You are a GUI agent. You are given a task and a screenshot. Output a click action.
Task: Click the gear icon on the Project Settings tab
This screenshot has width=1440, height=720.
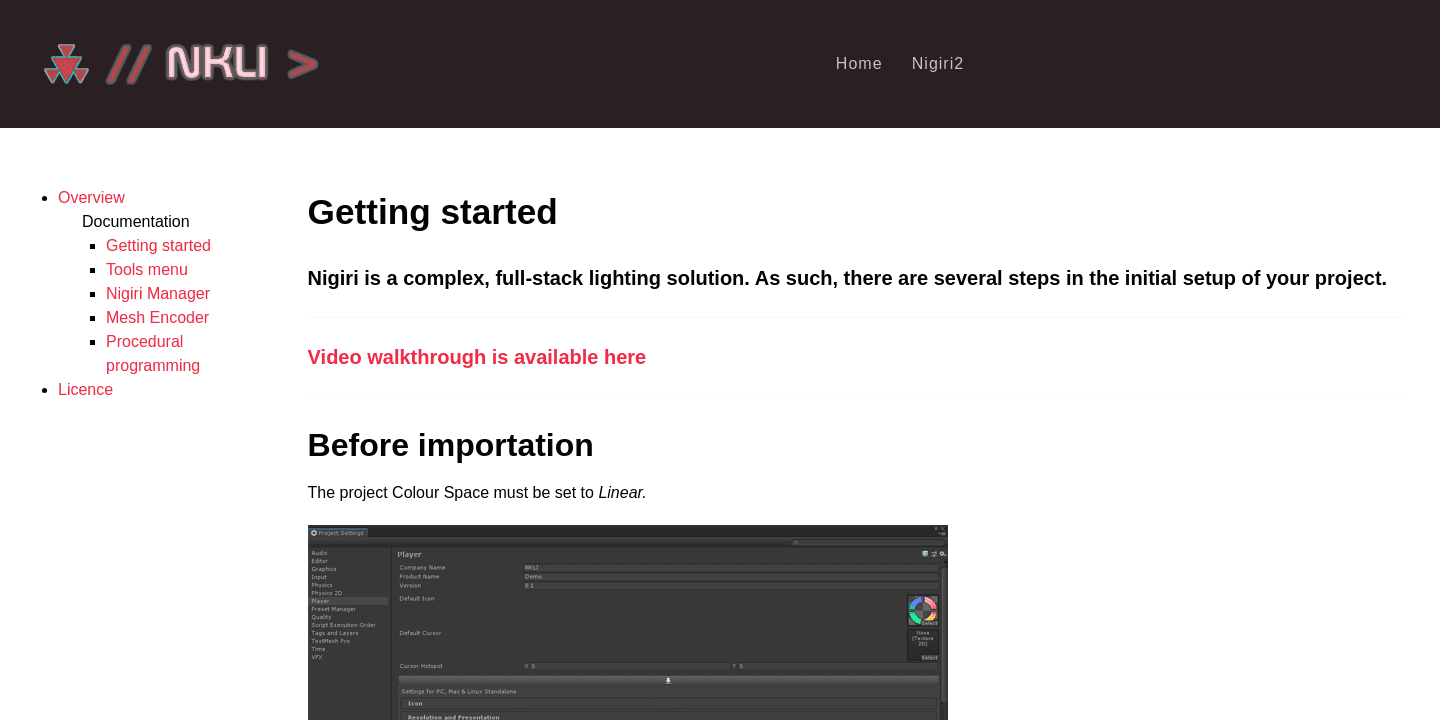coord(315,533)
